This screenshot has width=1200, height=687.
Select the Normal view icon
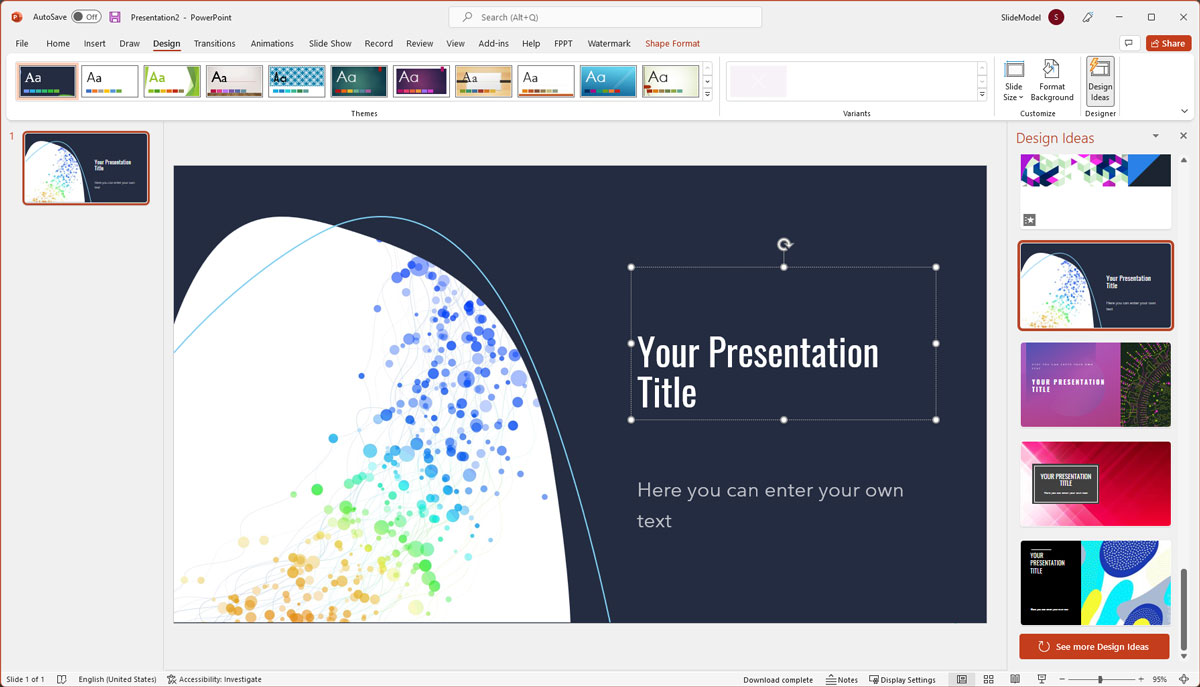(962, 679)
